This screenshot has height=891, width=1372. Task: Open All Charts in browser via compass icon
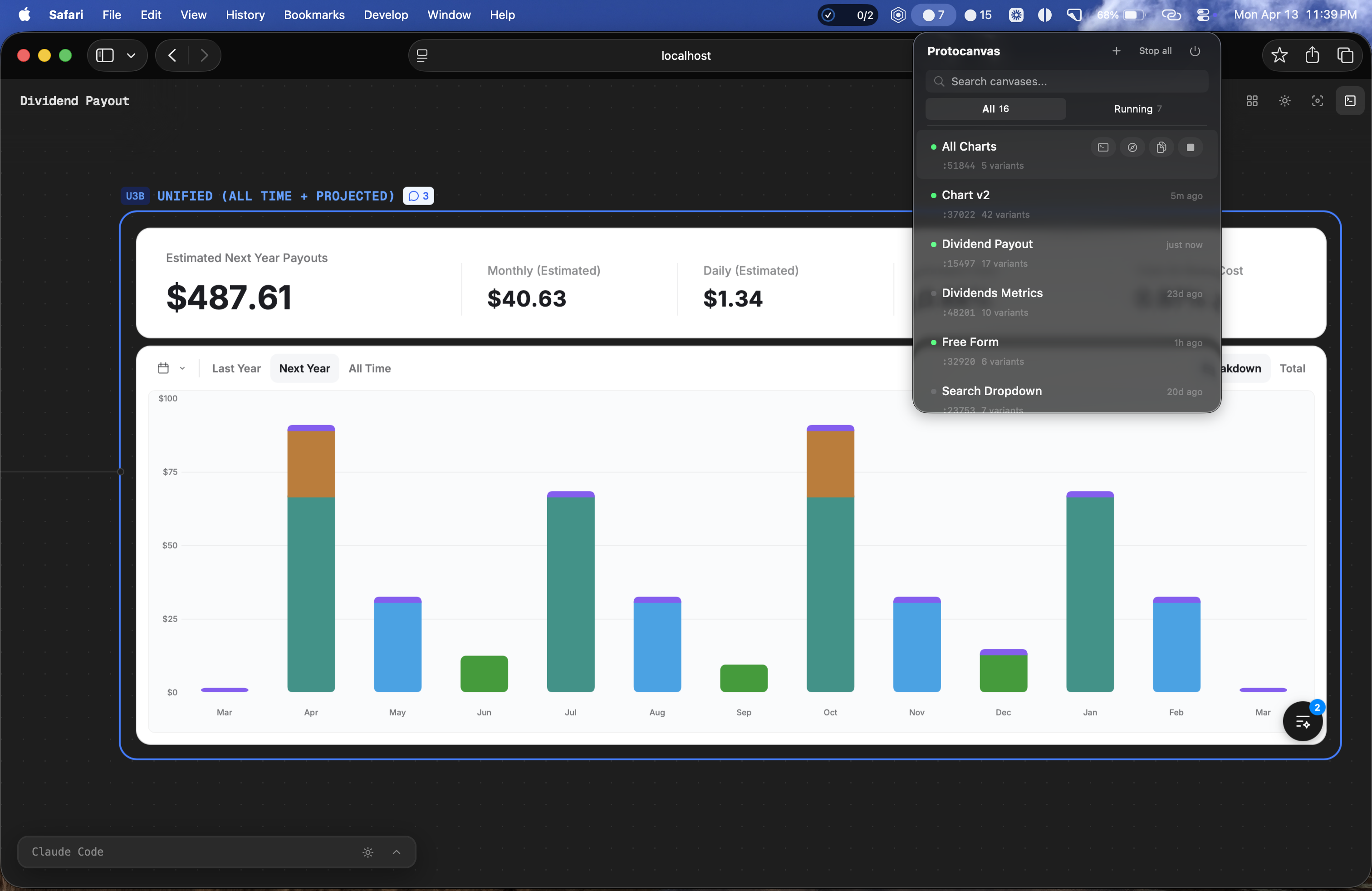click(1132, 147)
